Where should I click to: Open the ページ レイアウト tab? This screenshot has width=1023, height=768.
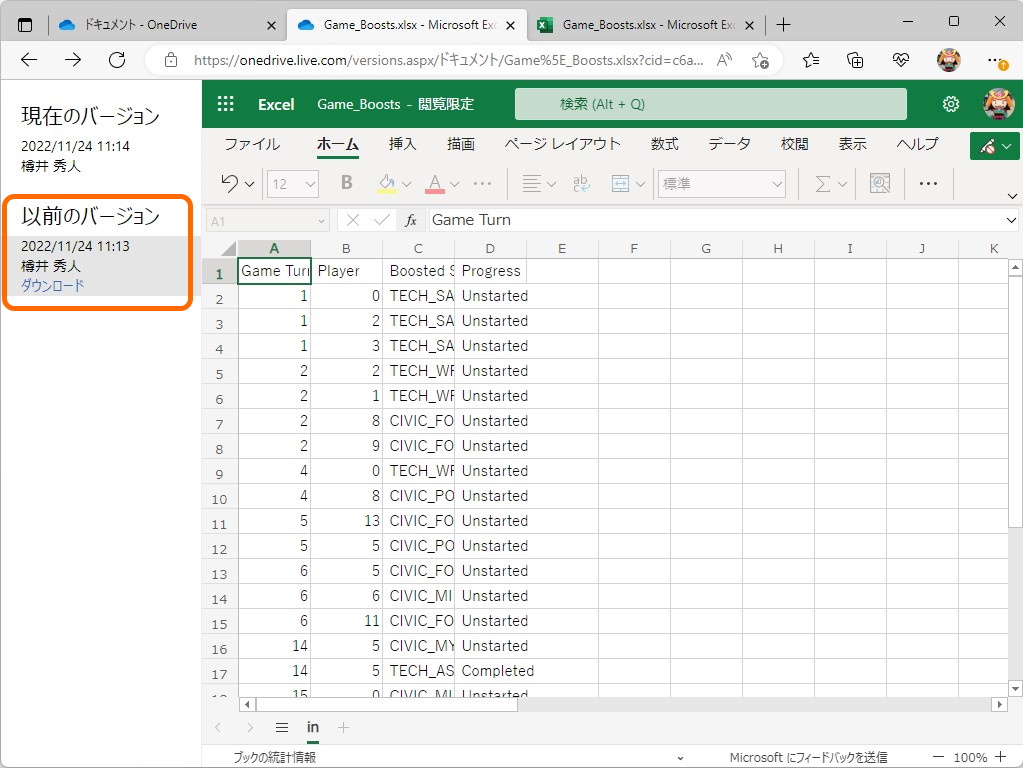[x=562, y=144]
